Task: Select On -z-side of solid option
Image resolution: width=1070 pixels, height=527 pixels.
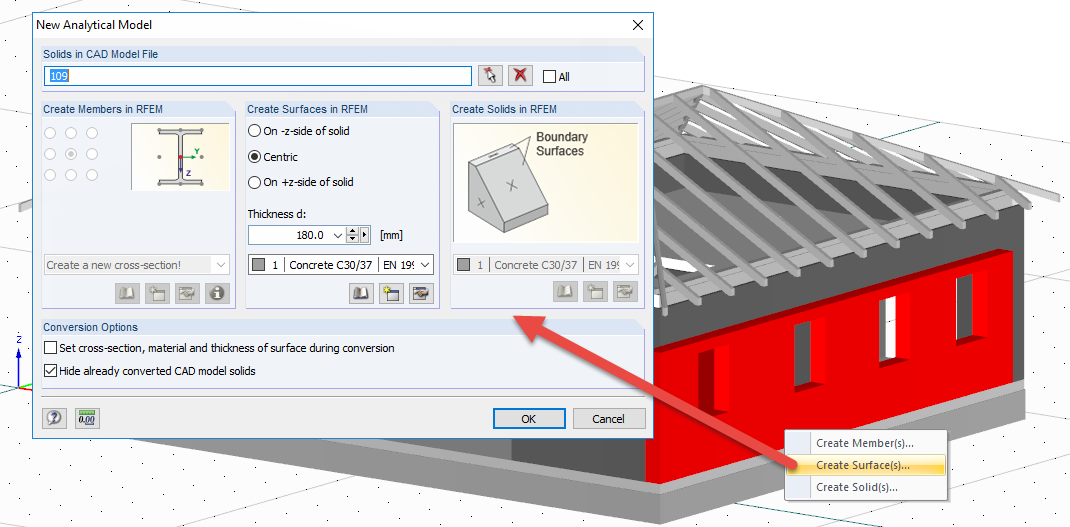Action: (254, 130)
